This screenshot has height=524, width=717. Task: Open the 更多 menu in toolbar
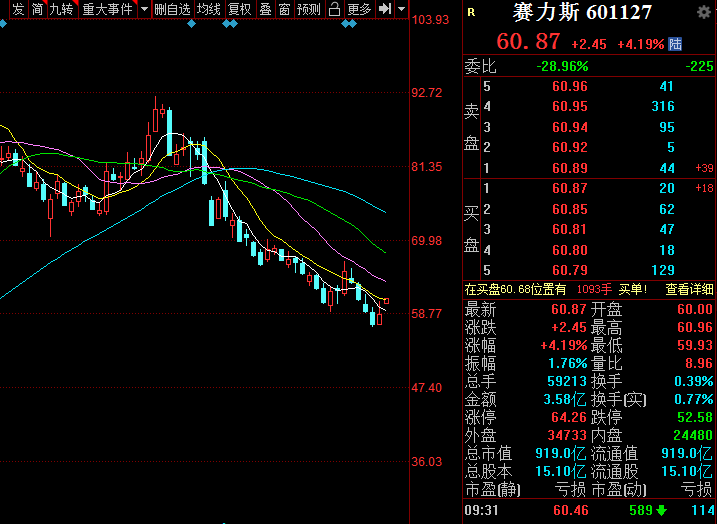coord(359,9)
